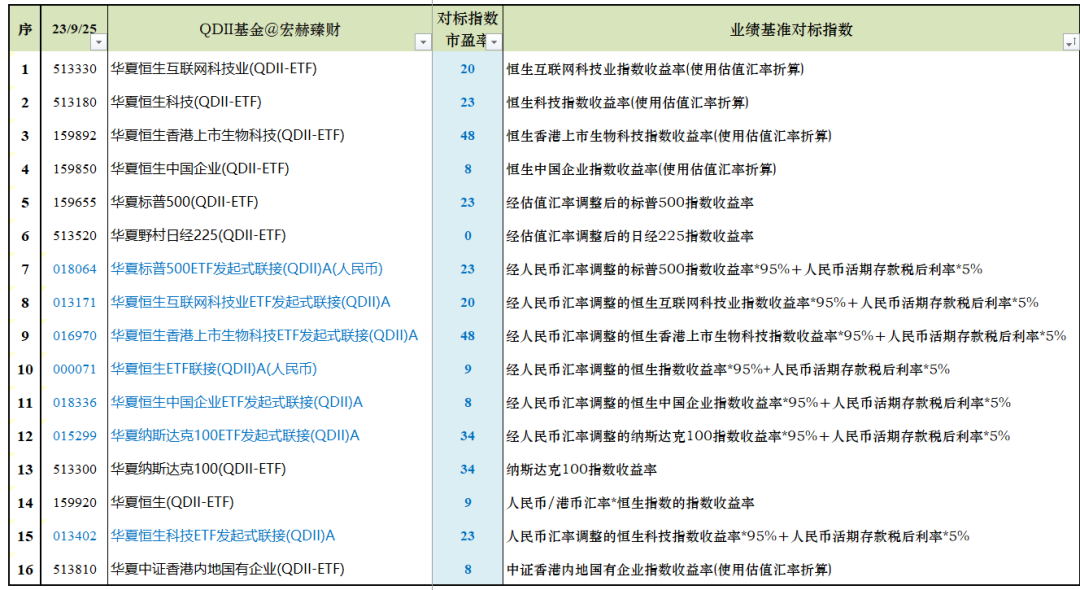Click row number 16 in 序 column
This screenshot has width=1080, height=590.
[25, 569]
